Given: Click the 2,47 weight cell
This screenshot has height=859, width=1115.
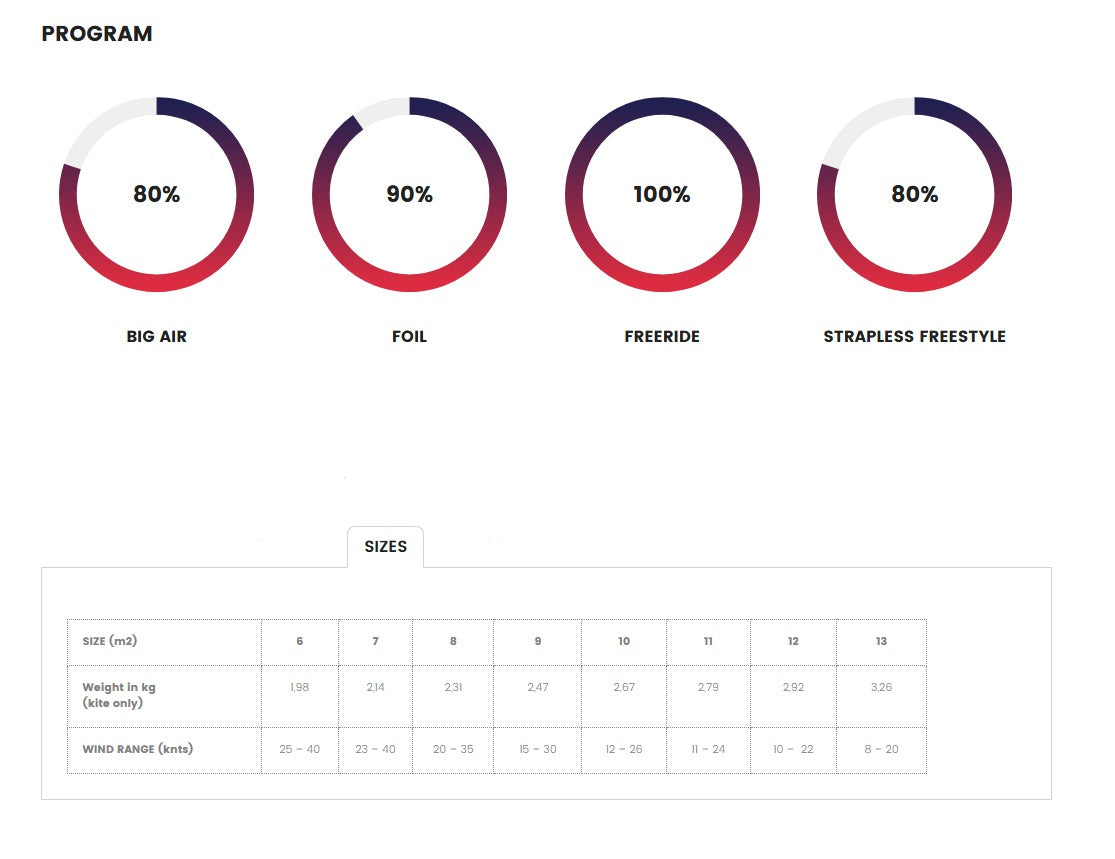Looking at the screenshot, I should click(x=538, y=688).
